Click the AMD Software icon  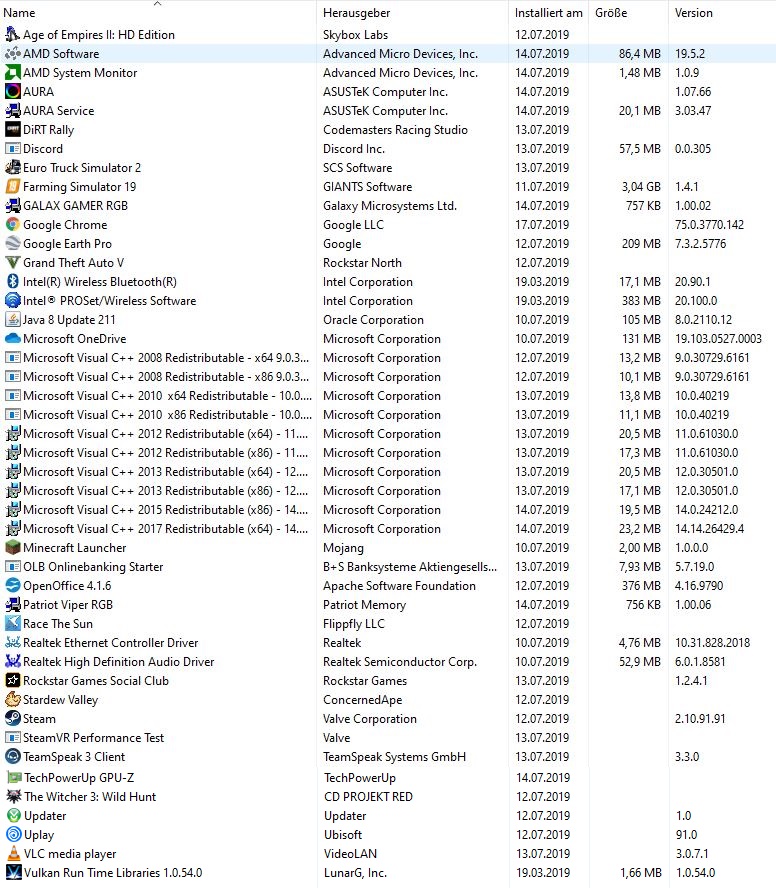coord(12,54)
